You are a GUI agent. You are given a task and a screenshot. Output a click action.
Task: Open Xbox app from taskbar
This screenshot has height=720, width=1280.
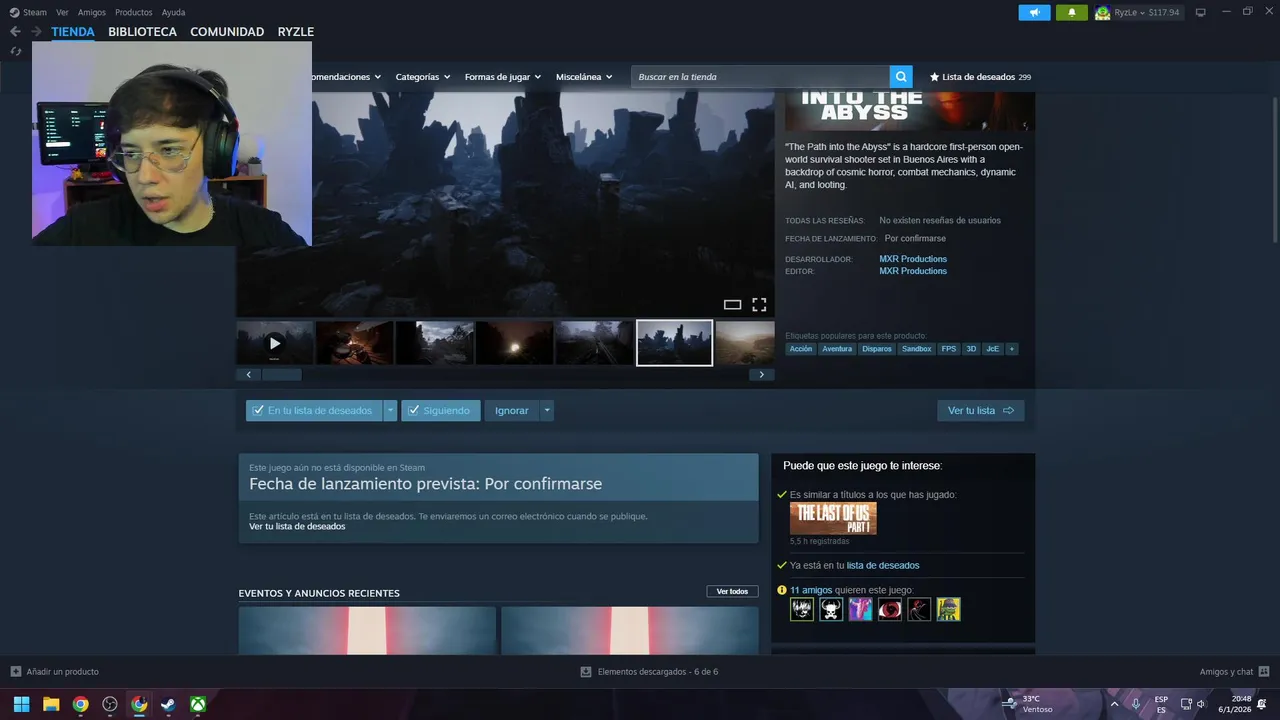199,704
